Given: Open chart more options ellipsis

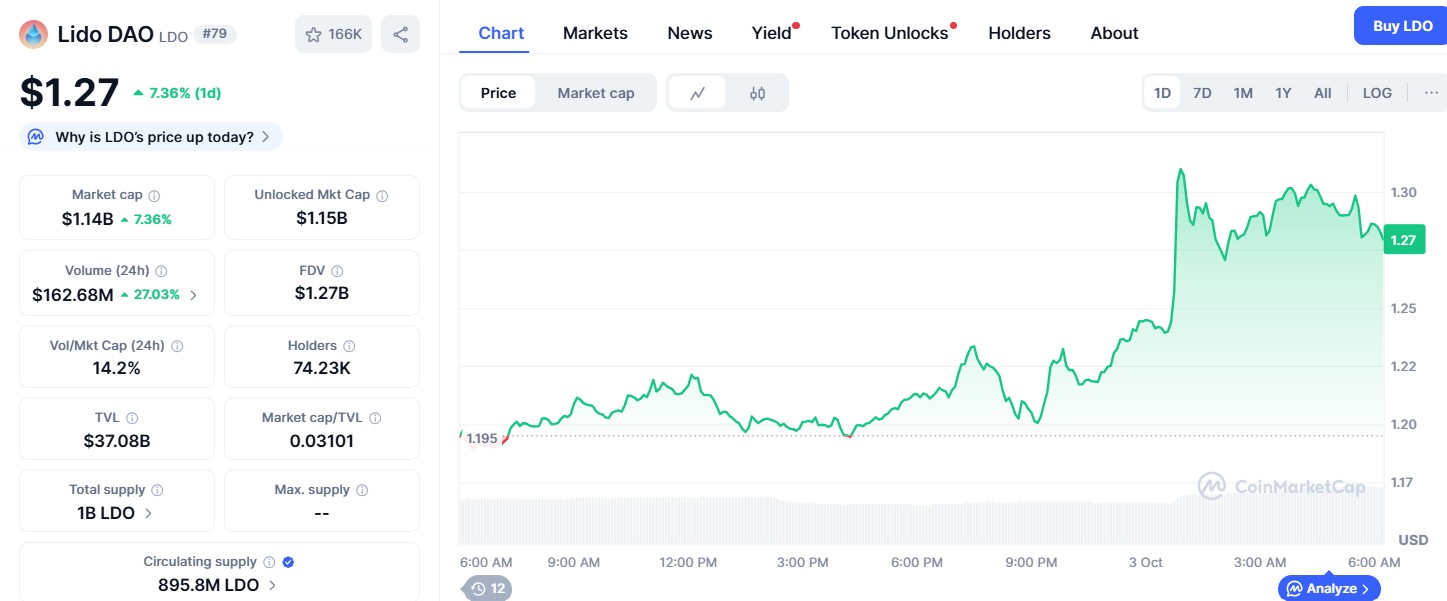Looking at the screenshot, I should pos(1431,93).
